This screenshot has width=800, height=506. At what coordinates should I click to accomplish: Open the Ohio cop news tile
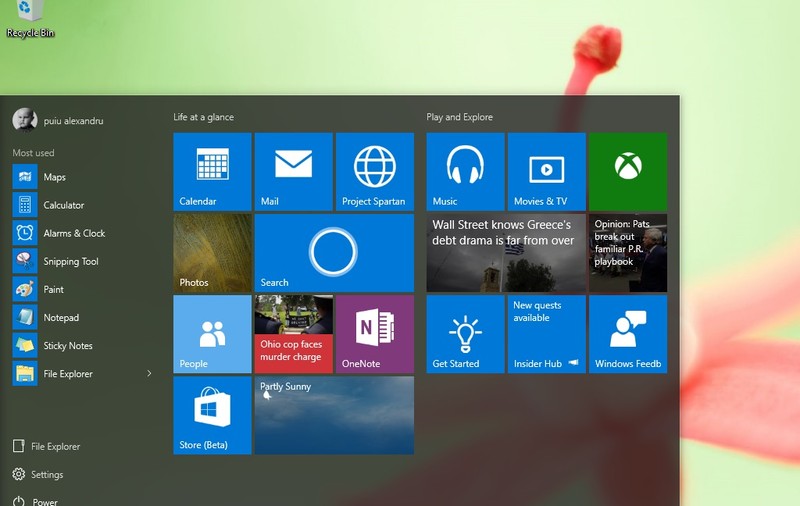click(x=293, y=334)
